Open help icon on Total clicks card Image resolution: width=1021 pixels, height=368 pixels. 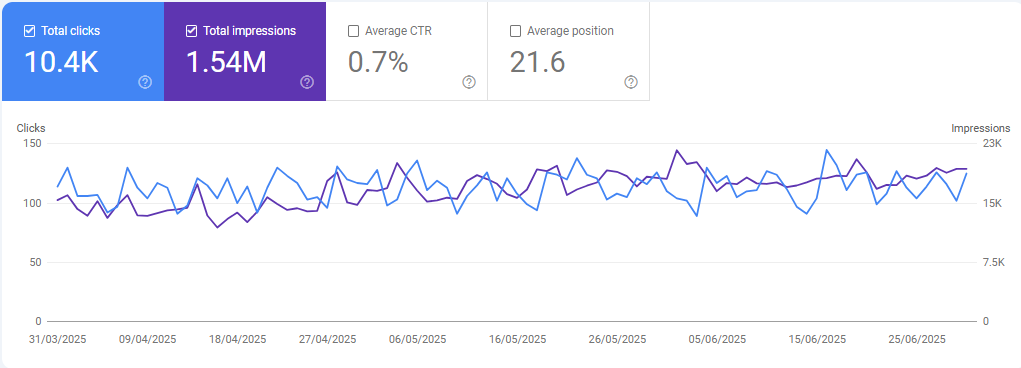click(x=145, y=82)
